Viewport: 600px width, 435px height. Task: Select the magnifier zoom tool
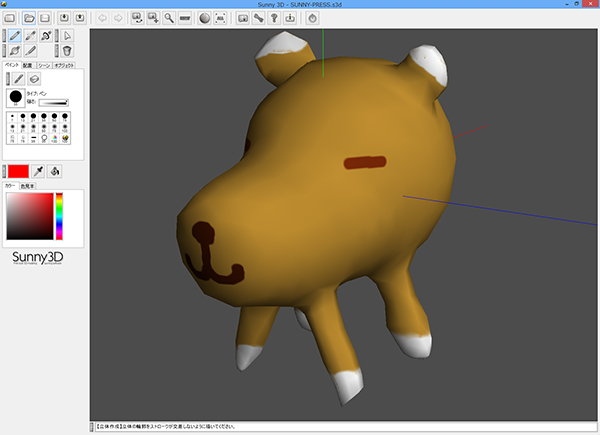[169, 18]
